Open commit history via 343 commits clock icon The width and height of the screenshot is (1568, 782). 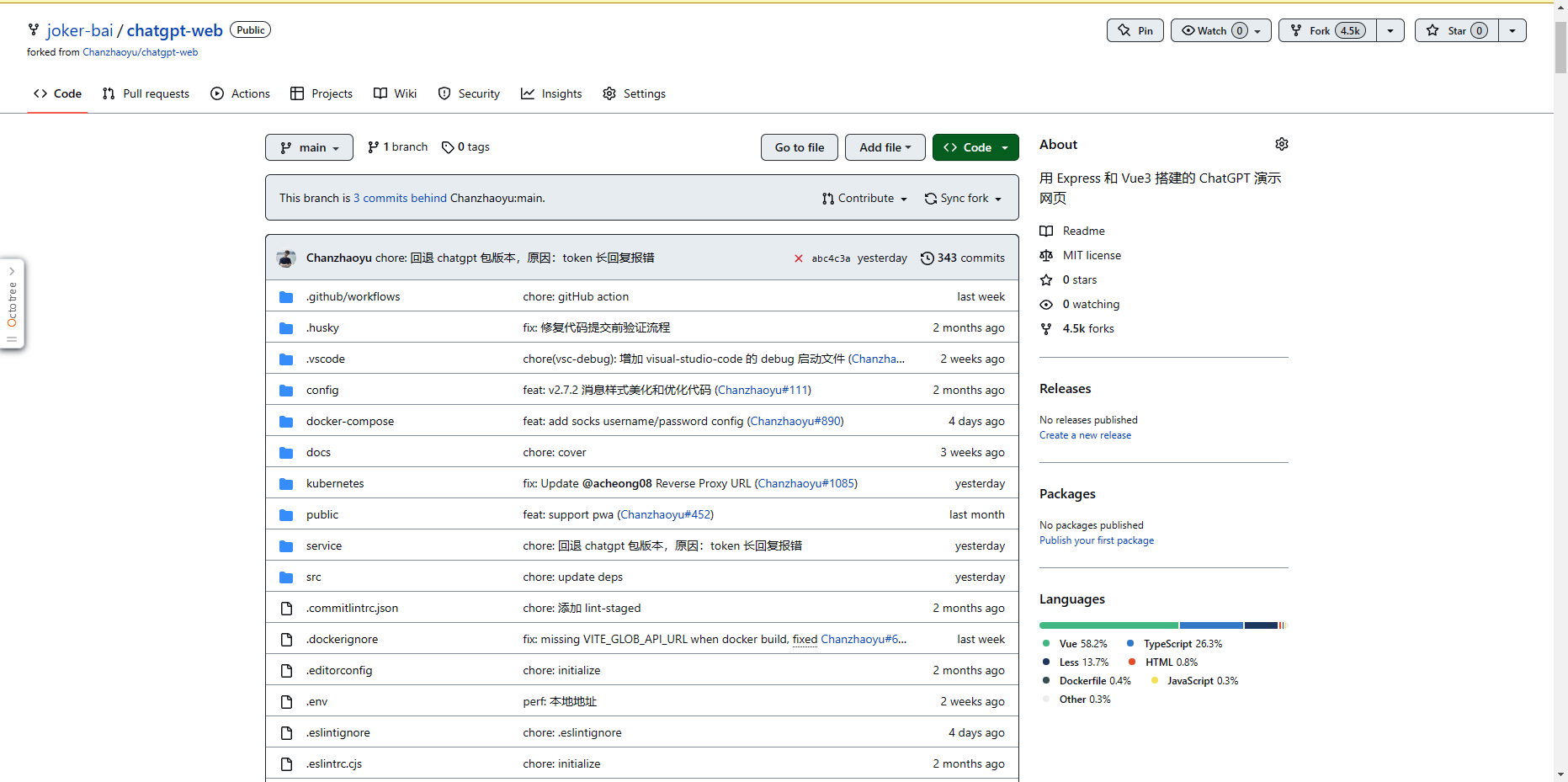point(927,258)
